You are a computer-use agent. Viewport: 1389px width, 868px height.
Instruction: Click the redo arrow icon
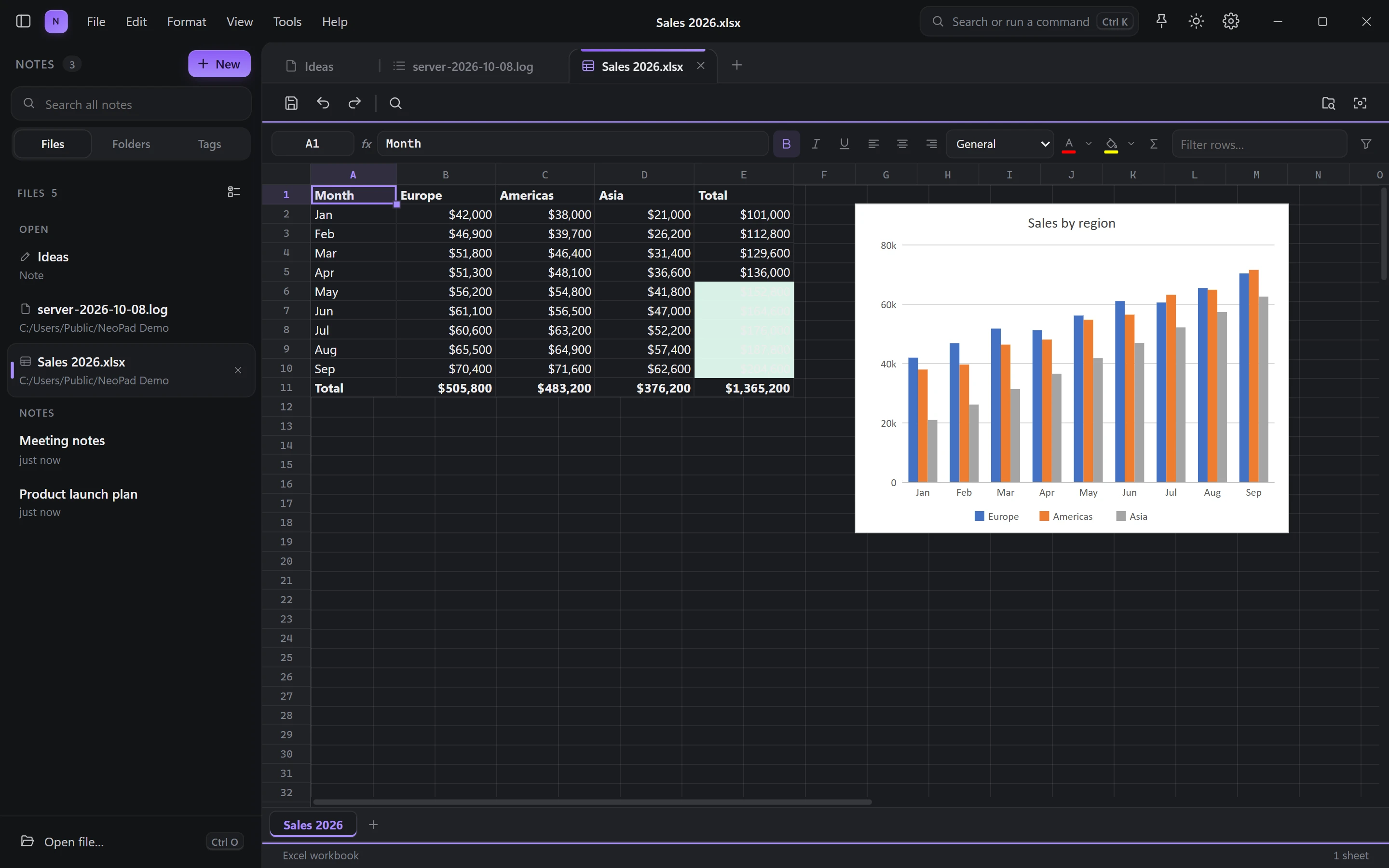pos(354,103)
